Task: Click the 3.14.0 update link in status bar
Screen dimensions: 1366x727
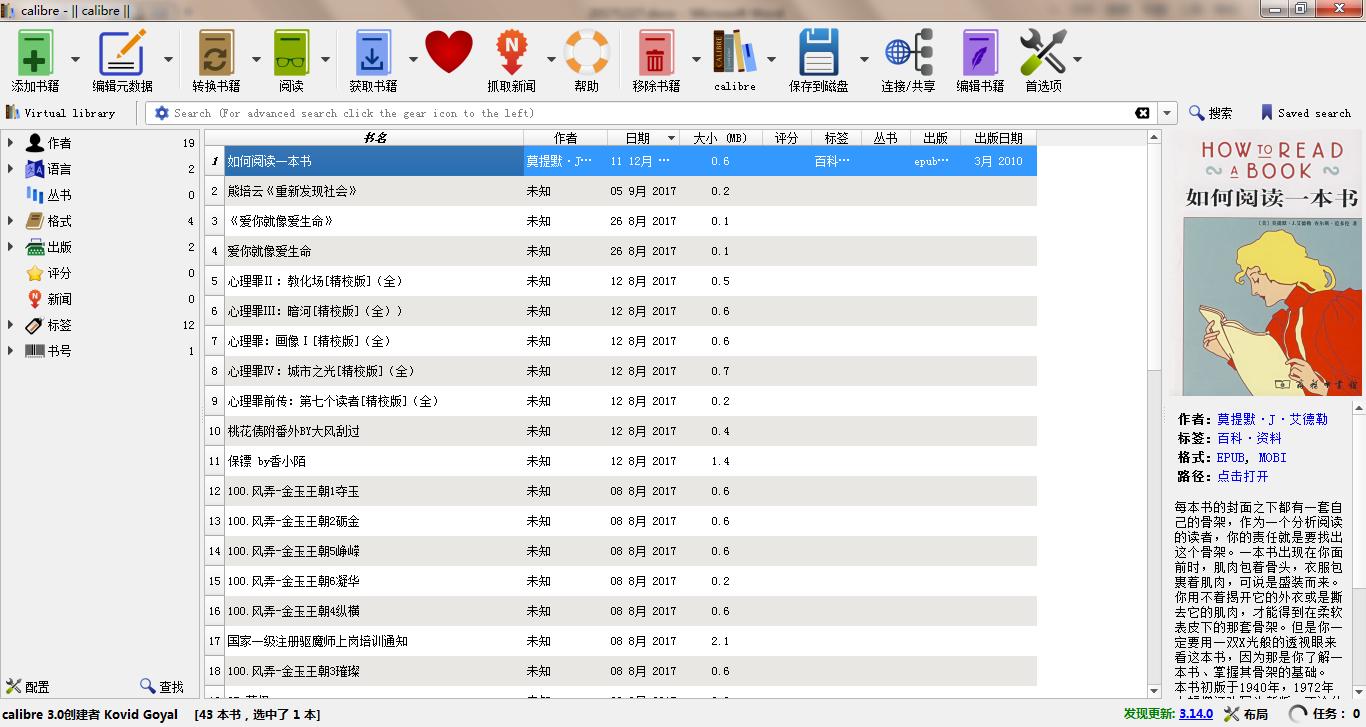Action: click(x=1196, y=714)
